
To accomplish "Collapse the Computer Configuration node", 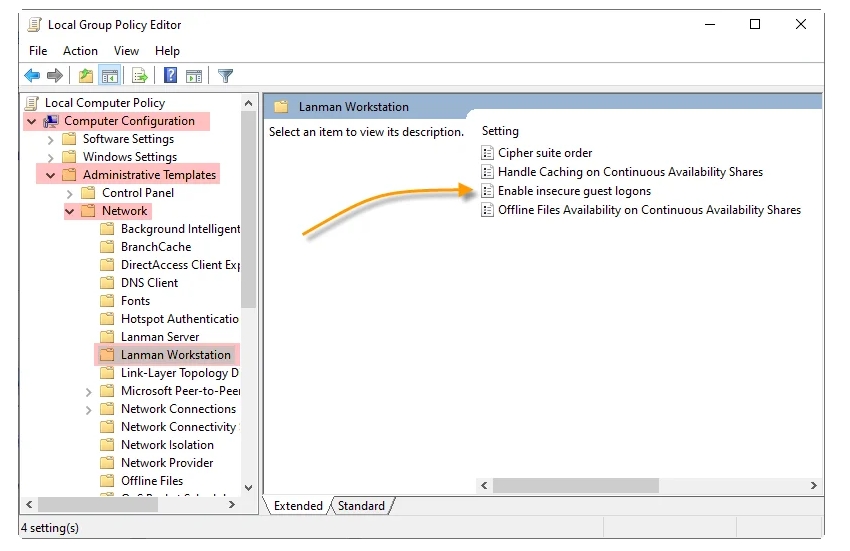I will coord(32,121).
